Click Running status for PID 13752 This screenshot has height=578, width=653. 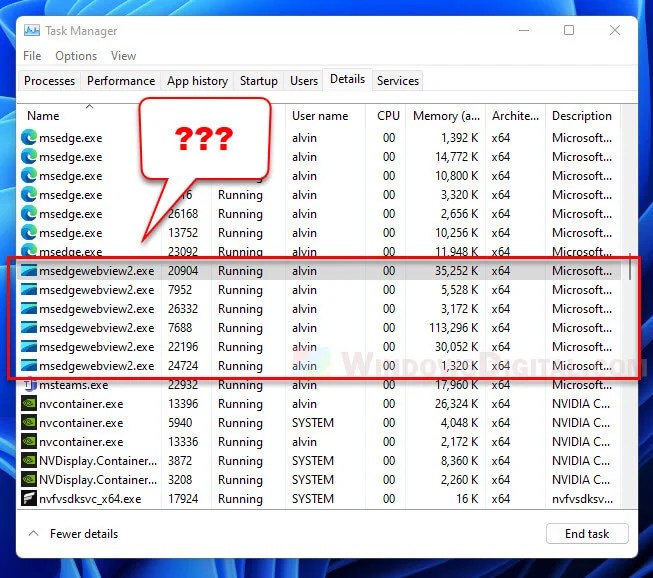[x=240, y=233]
